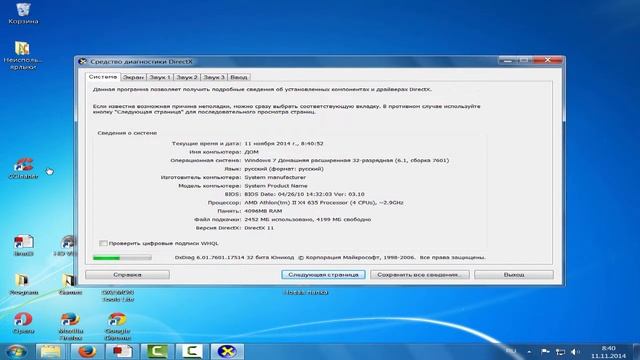The height and width of the screenshot is (360, 640).
Task: Open the Неиспользуемые ярлыки desktop folder
Action: pyautogui.click(x=23, y=55)
